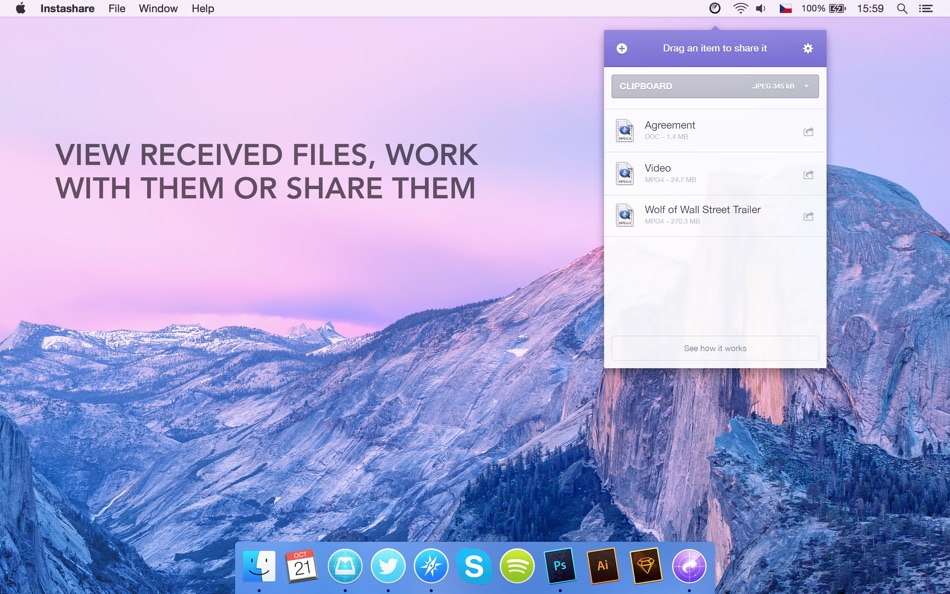
Task: Open the Window menu
Action: click(x=158, y=8)
